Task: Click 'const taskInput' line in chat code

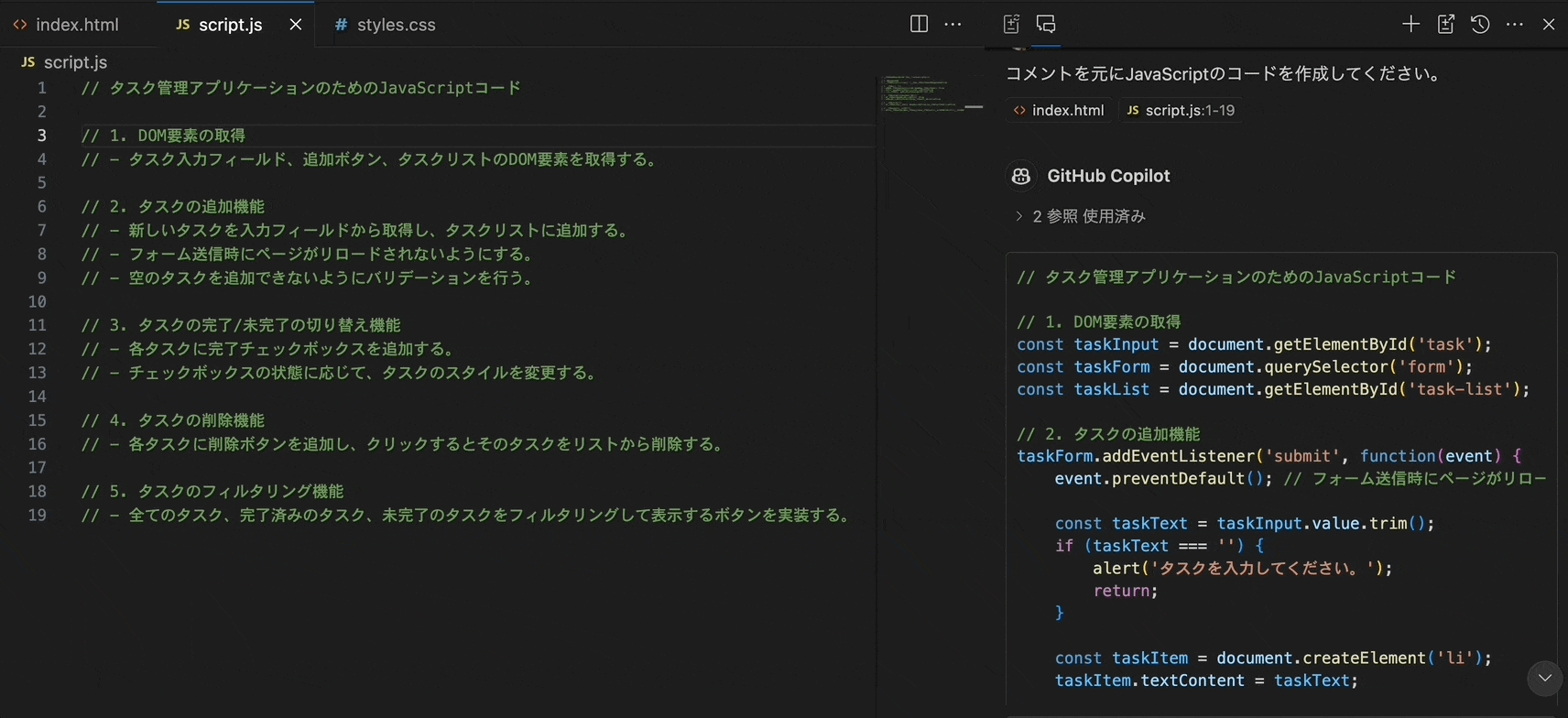Action: (1254, 344)
